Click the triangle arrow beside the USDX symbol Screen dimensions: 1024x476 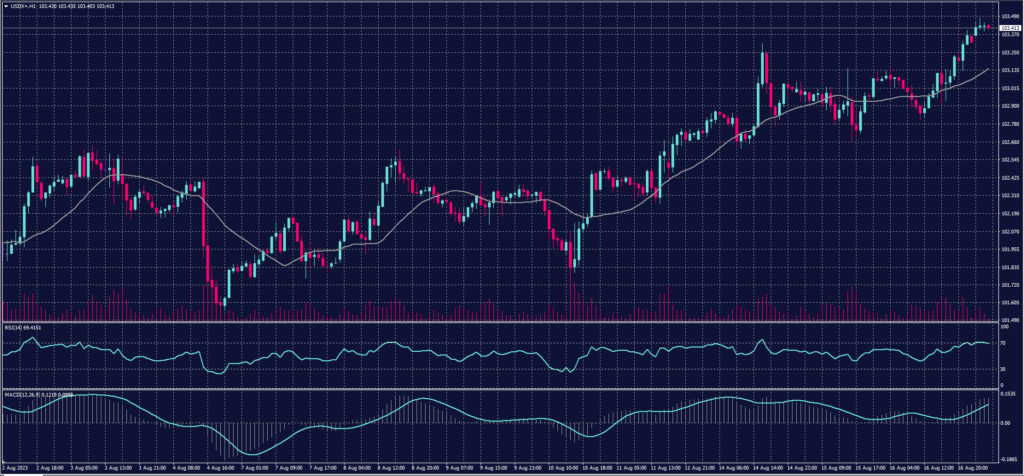coord(6,7)
